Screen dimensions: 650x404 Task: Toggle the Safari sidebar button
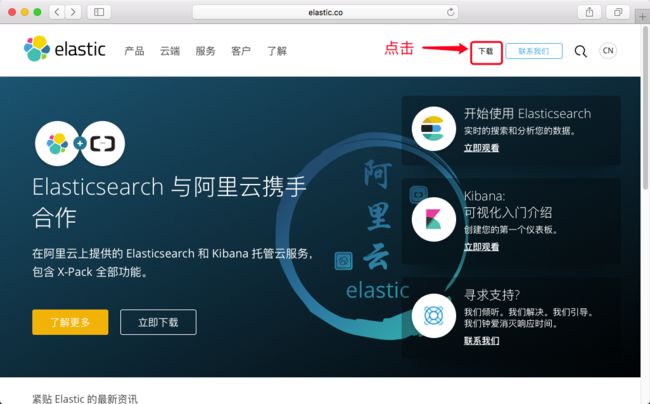(99, 12)
